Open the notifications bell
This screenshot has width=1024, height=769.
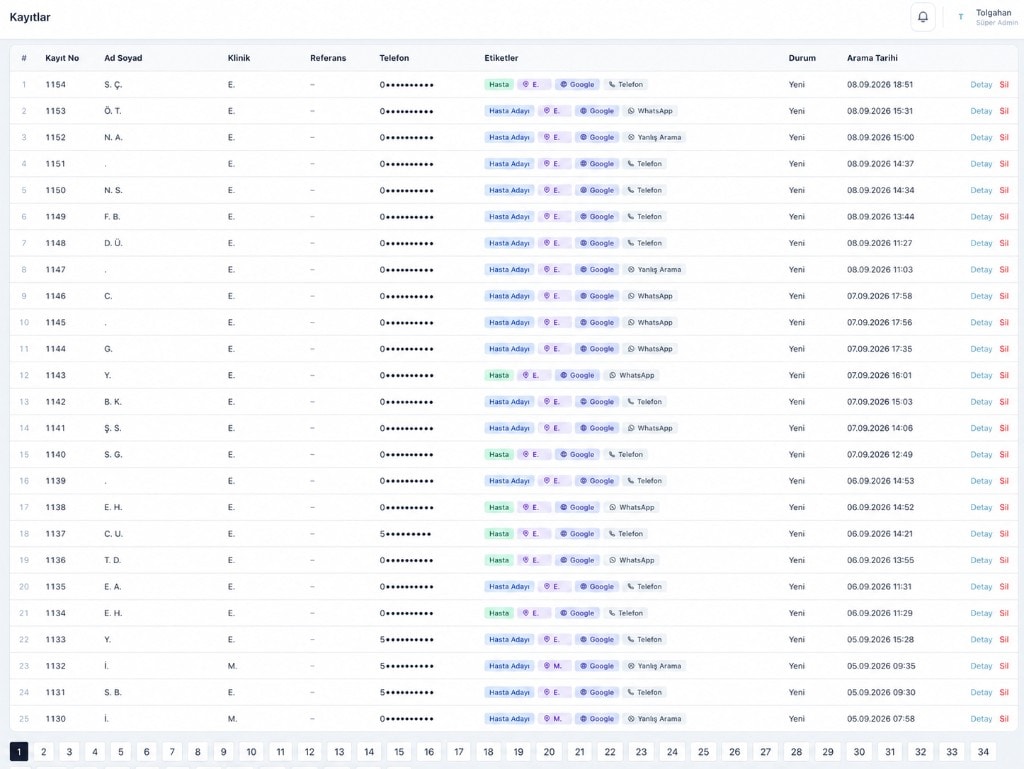tap(922, 17)
